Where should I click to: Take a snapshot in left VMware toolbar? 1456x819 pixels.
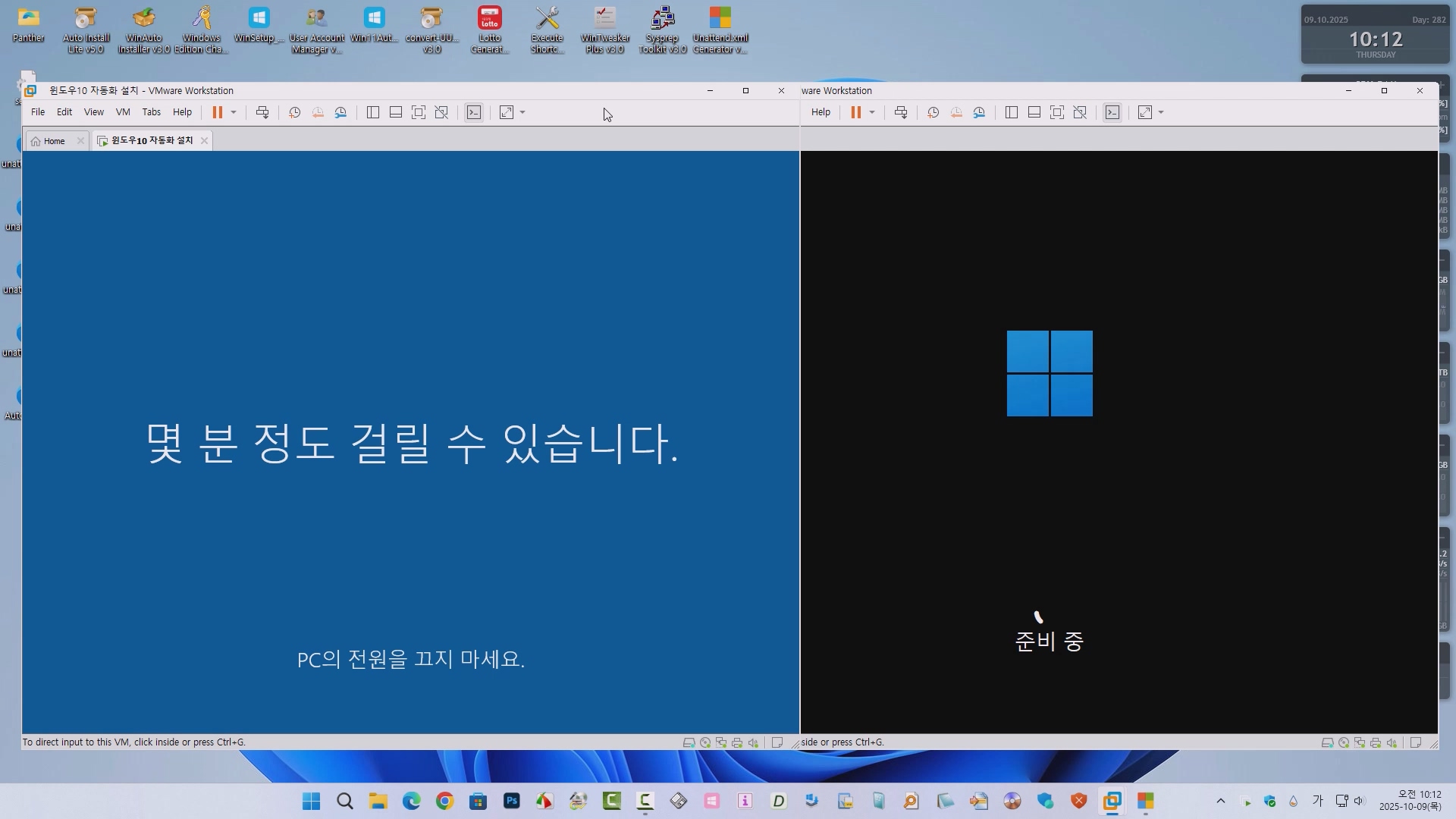click(x=295, y=112)
